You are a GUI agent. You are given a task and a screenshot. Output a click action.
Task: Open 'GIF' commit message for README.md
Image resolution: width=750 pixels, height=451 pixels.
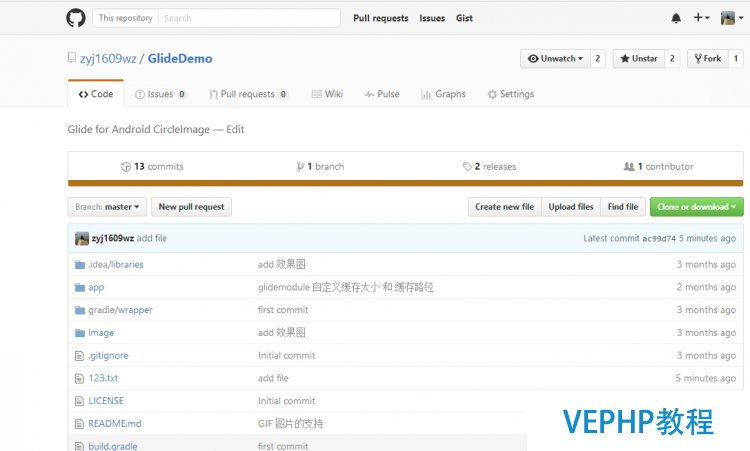coord(290,424)
